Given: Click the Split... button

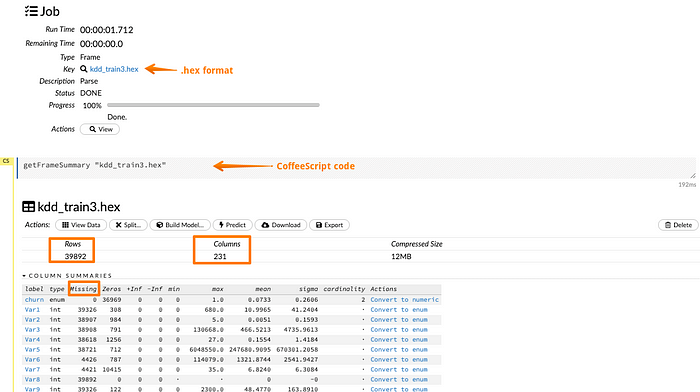Looking at the screenshot, I should point(128,225).
